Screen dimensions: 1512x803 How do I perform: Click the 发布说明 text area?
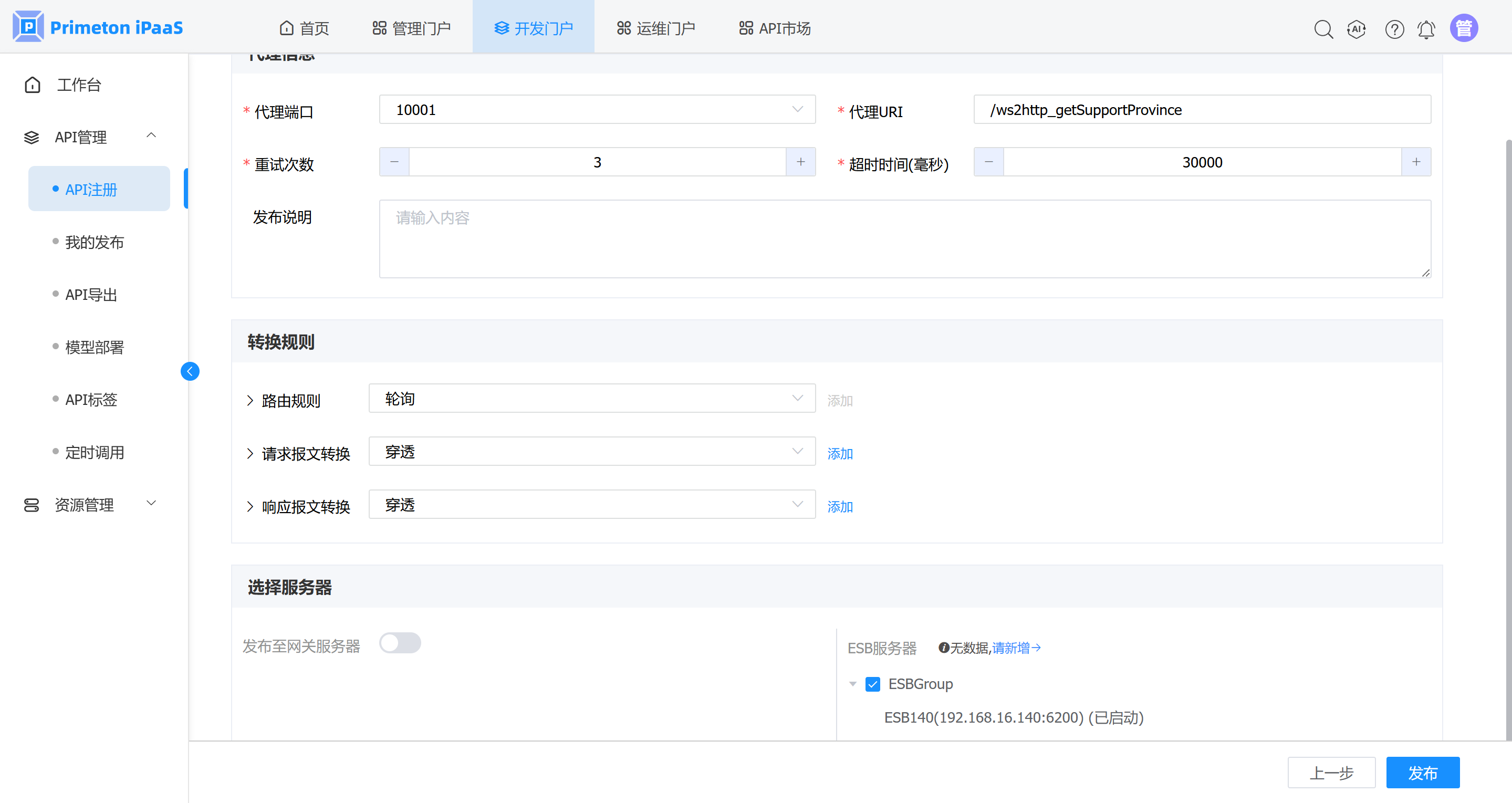(x=904, y=239)
